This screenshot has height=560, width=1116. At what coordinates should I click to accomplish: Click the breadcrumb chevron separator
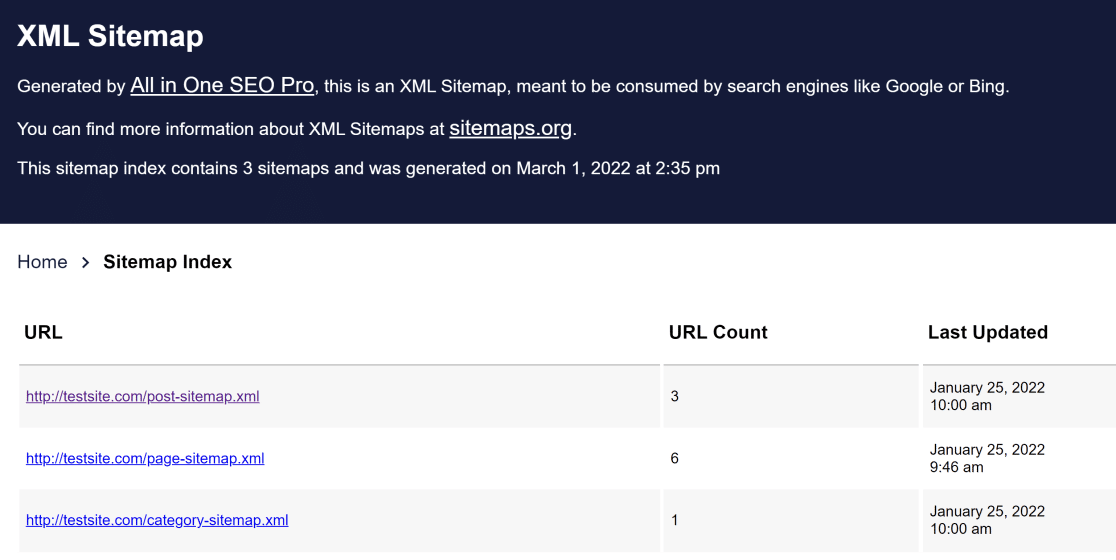pos(86,262)
